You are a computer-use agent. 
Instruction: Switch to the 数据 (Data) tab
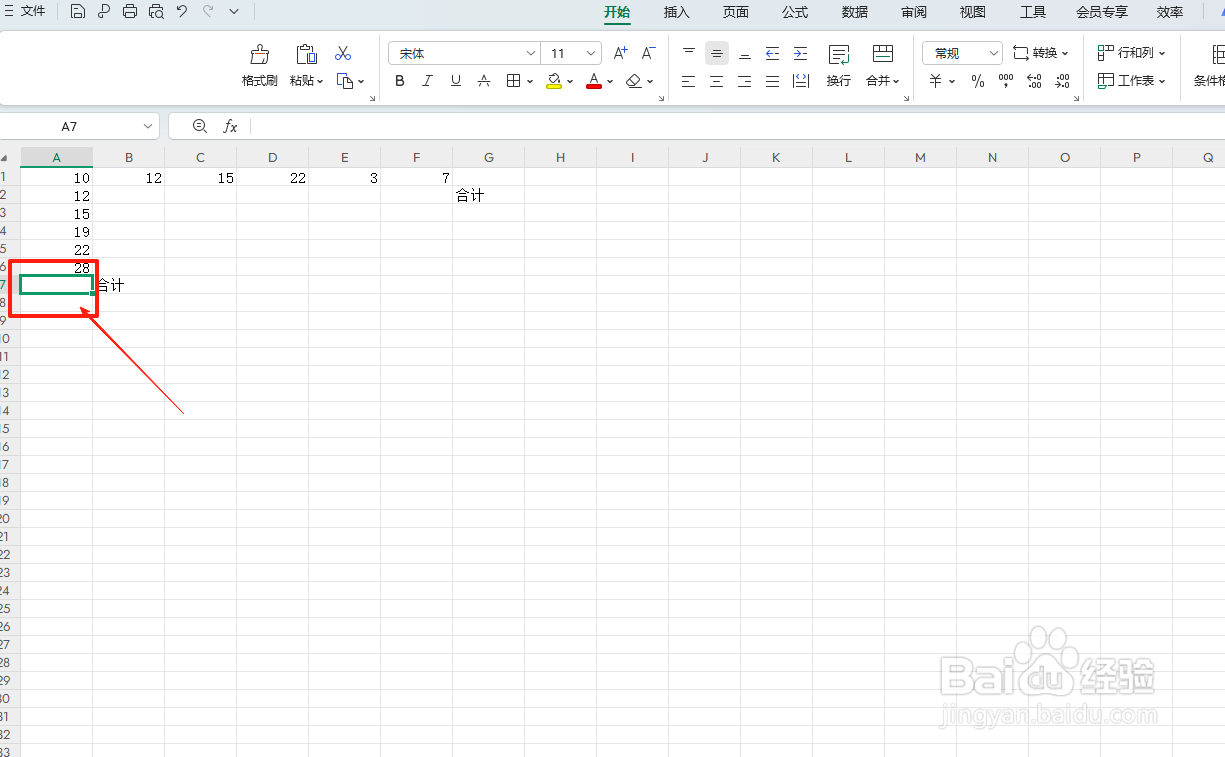[x=855, y=12]
